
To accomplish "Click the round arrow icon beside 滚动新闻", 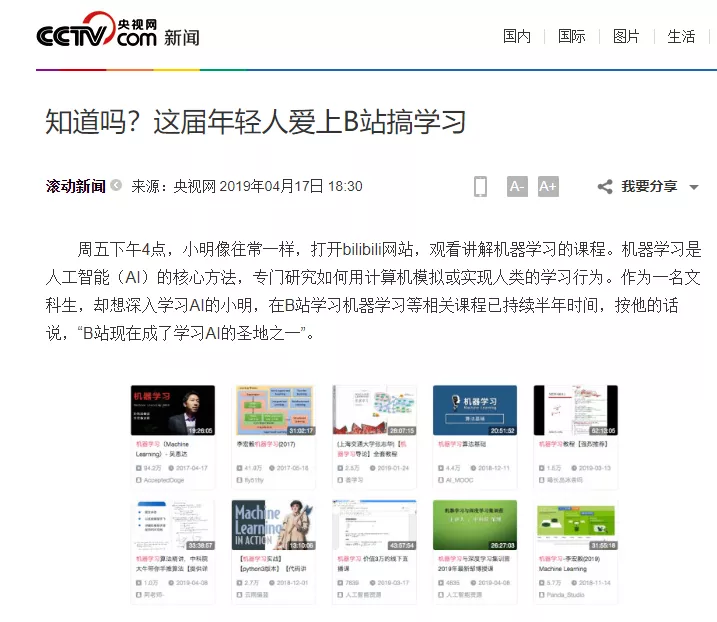I will tap(117, 185).
